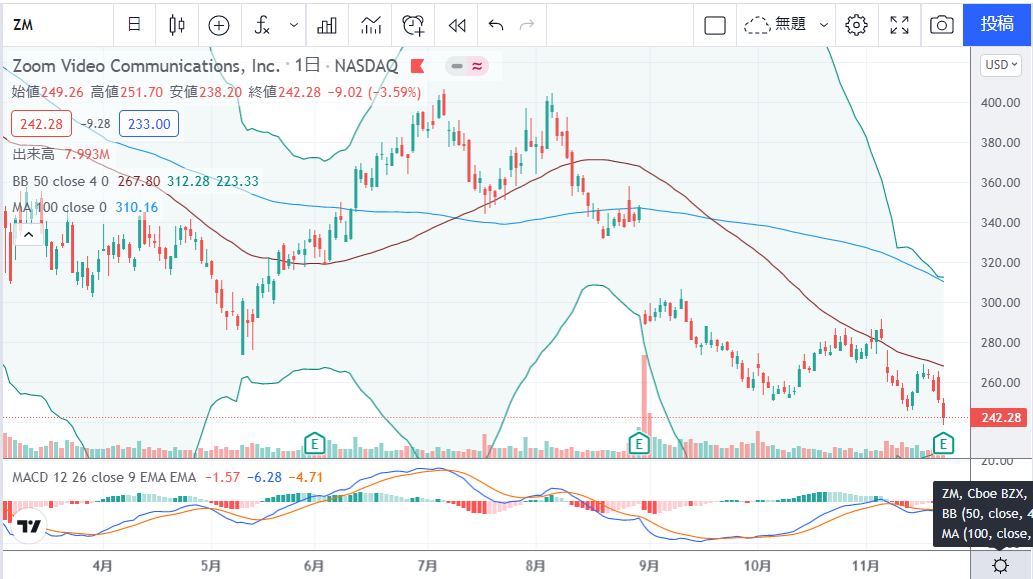Image resolution: width=1033 pixels, height=579 pixels.
Task: Select the BB 50 close indicator legend
Action: (x=60, y=181)
